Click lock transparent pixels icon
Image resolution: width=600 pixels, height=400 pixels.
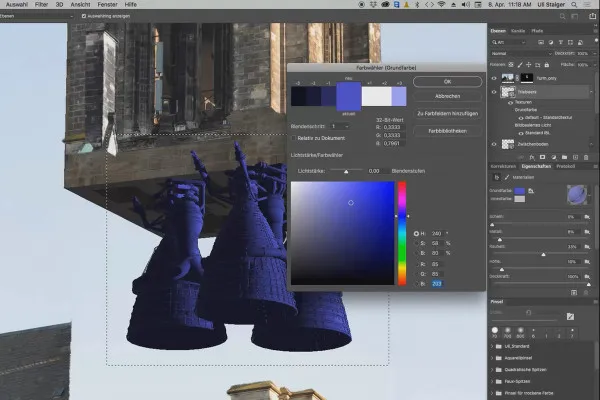tap(511, 65)
